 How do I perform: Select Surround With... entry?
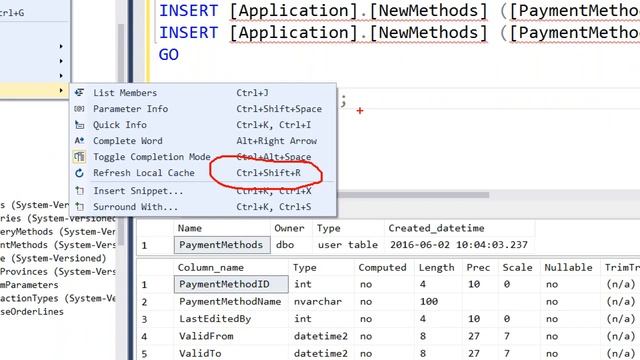203,207
